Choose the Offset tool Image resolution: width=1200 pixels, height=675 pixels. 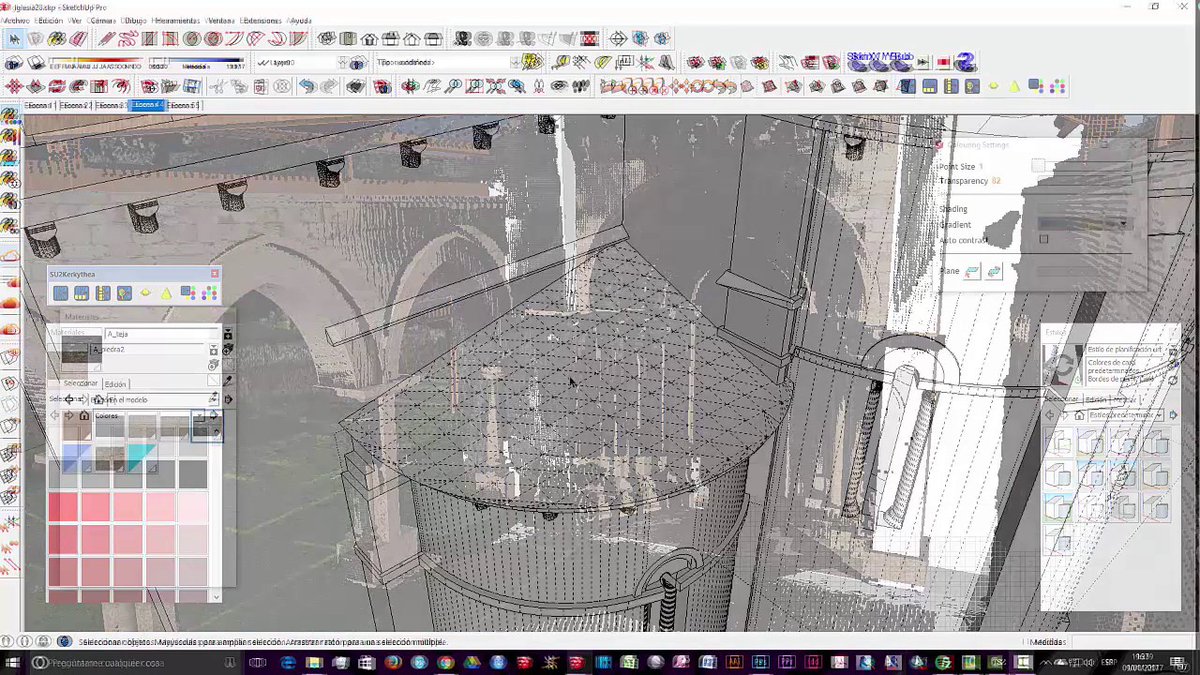(121, 87)
